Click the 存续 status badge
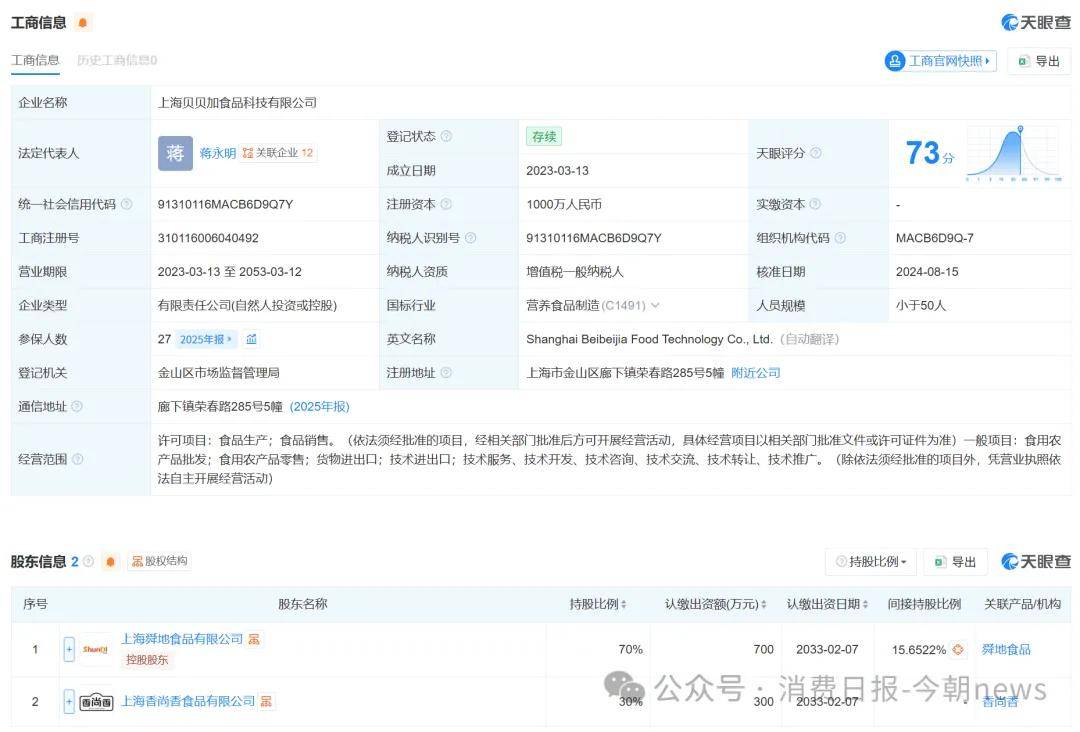 coord(544,136)
